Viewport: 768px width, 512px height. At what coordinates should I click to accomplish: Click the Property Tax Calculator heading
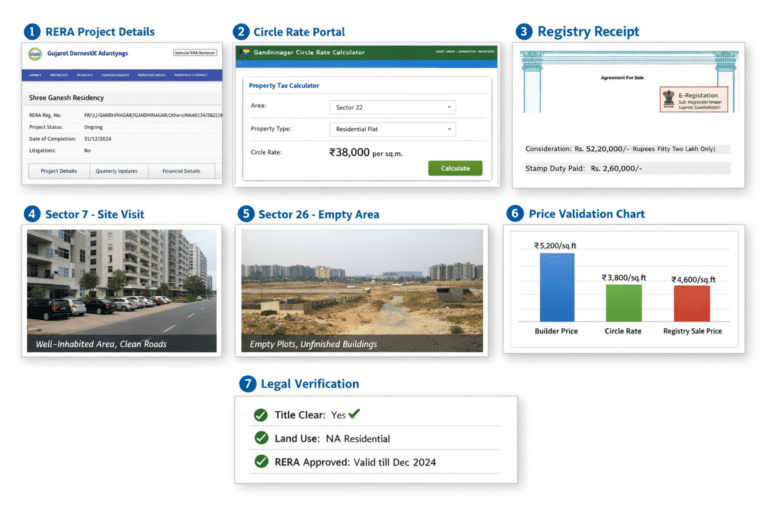284,85
